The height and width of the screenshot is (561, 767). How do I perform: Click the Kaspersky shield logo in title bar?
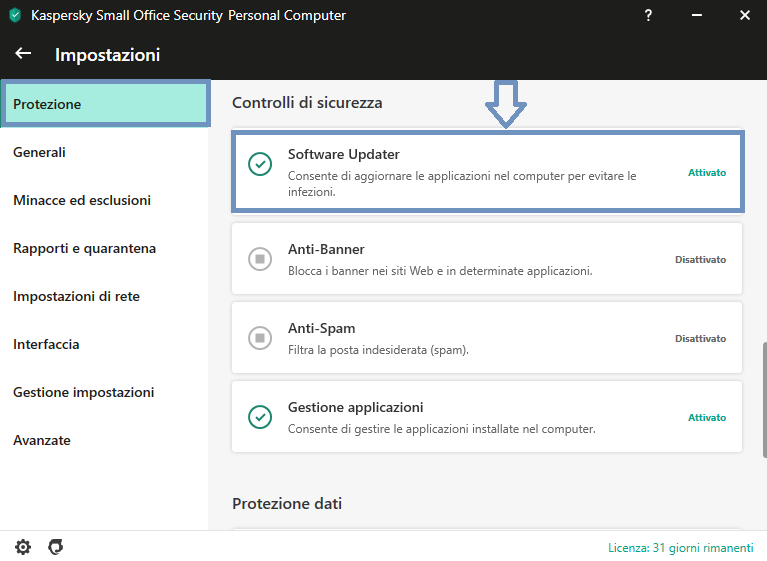(15, 15)
